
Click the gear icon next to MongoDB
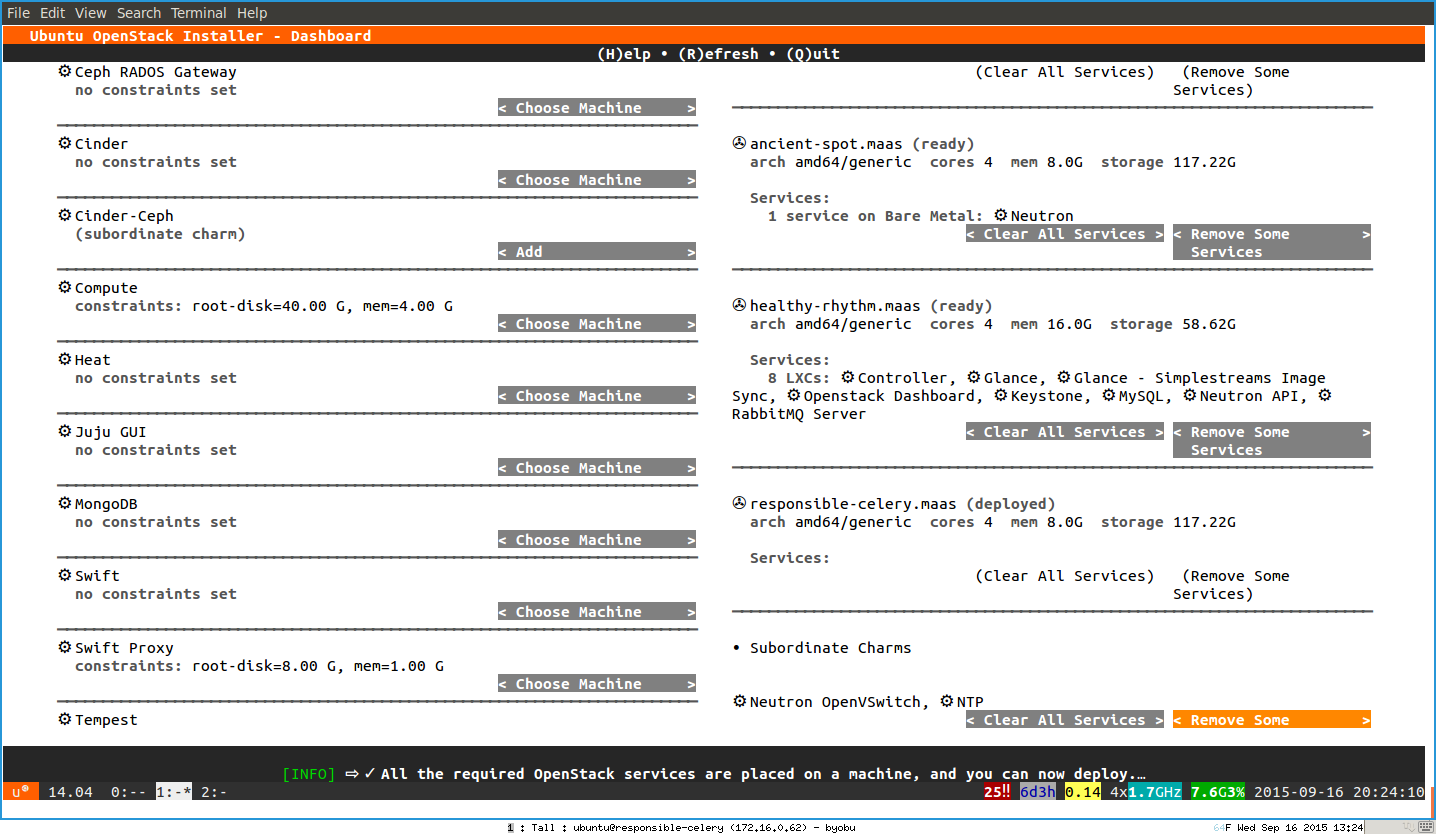65,504
